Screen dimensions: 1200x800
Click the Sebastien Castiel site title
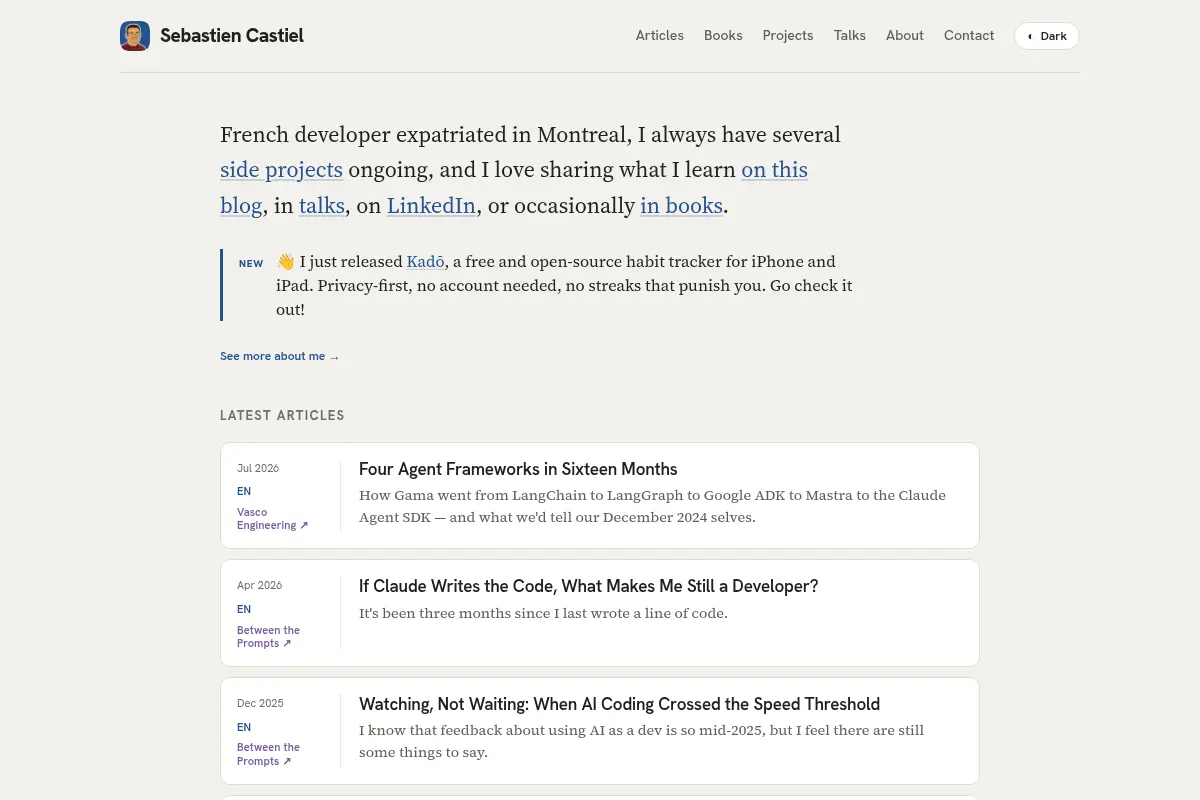coord(232,36)
